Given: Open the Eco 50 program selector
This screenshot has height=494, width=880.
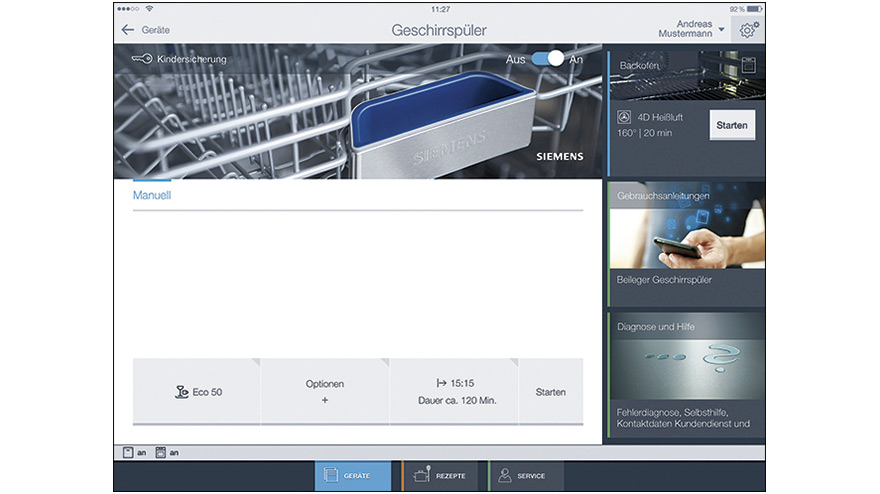Looking at the screenshot, I should click(196, 391).
